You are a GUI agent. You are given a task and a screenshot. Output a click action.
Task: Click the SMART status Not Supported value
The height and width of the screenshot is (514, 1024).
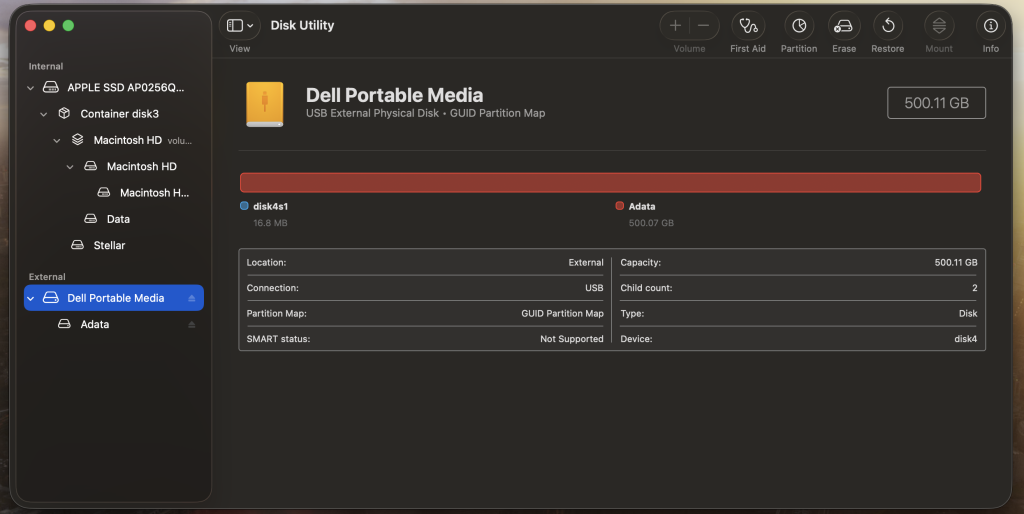pyautogui.click(x=571, y=339)
